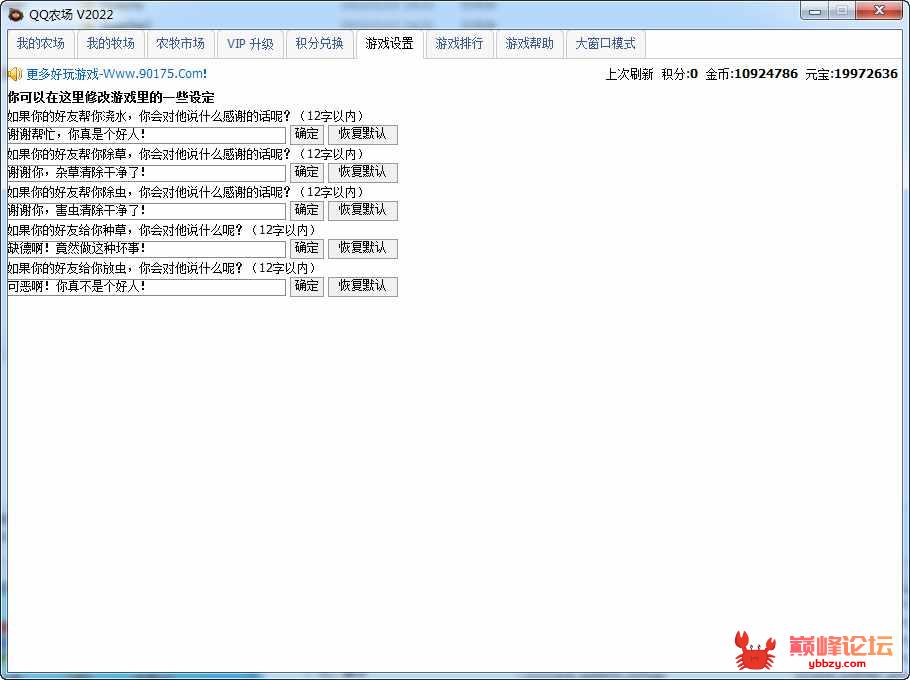Open the 农牧市场 tab

point(180,44)
